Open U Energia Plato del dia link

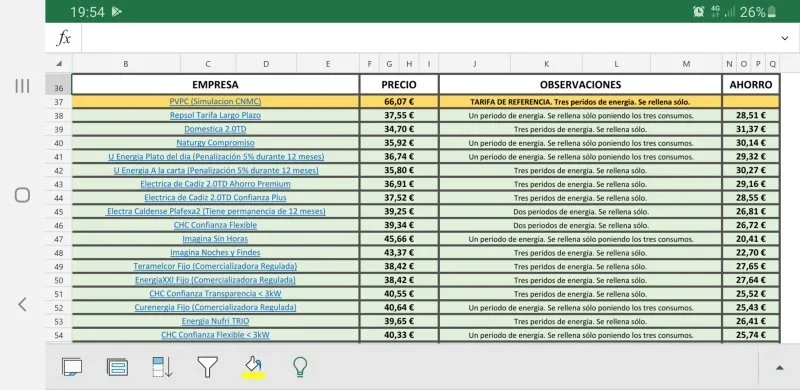coord(216,157)
